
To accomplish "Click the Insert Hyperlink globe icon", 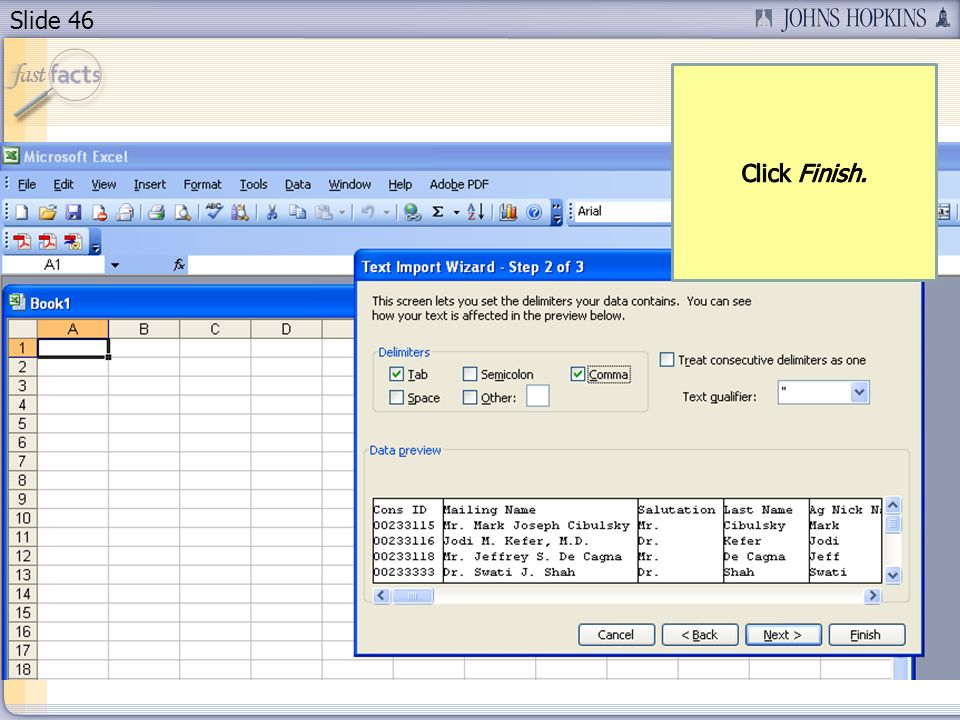I will pyautogui.click(x=412, y=212).
